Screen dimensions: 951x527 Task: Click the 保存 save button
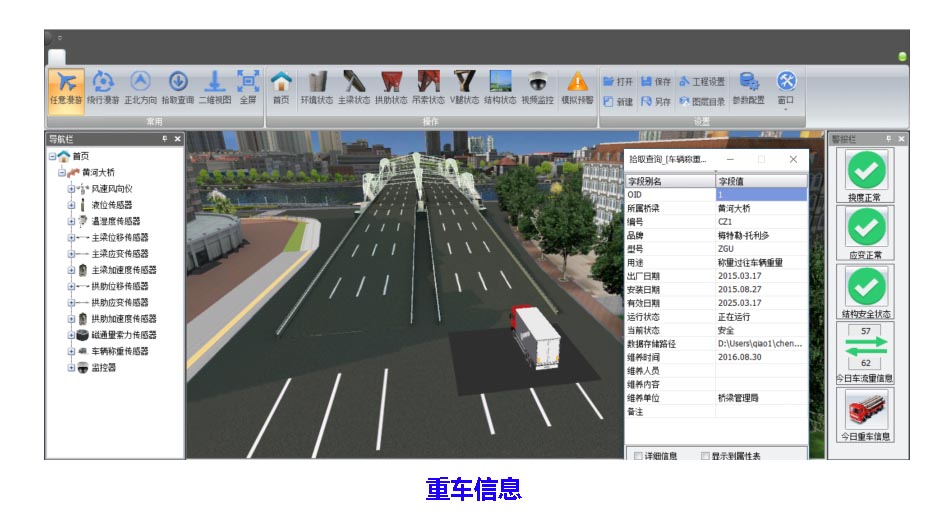[x=655, y=81]
